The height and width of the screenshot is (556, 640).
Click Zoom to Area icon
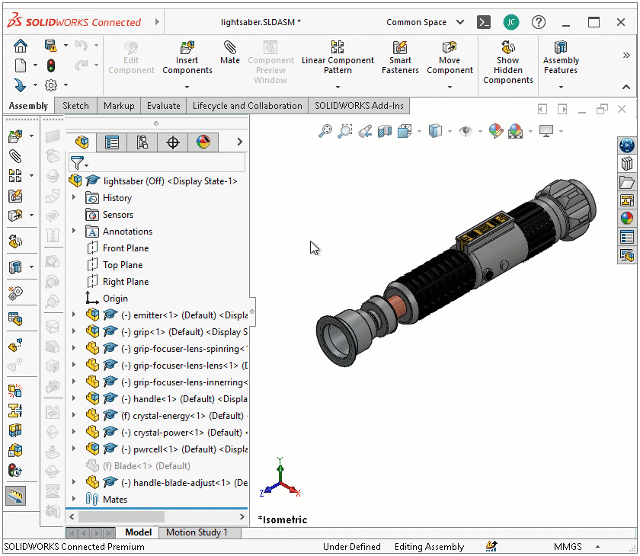tap(345, 131)
